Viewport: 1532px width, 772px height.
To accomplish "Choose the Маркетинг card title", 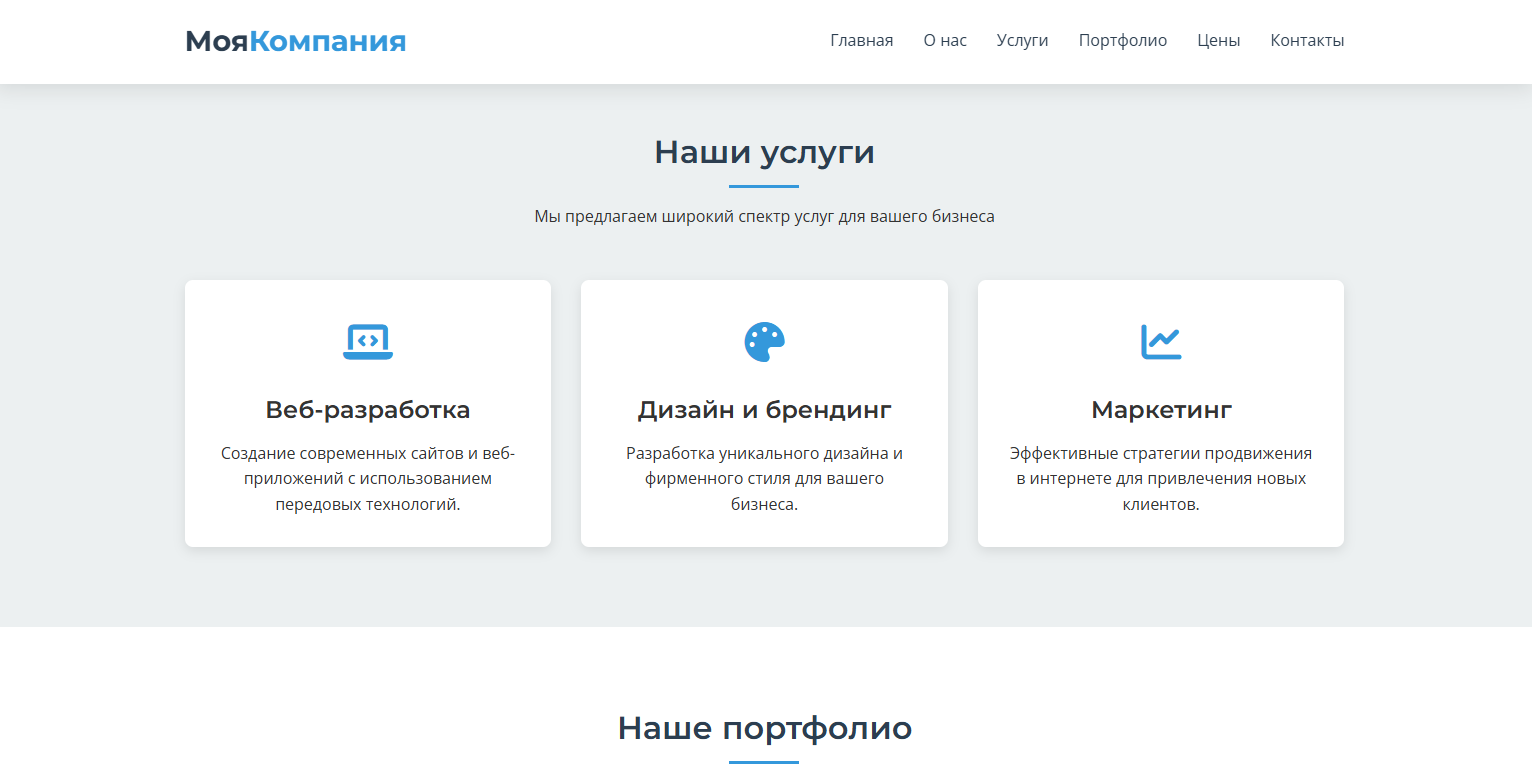I will click(x=1160, y=410).
